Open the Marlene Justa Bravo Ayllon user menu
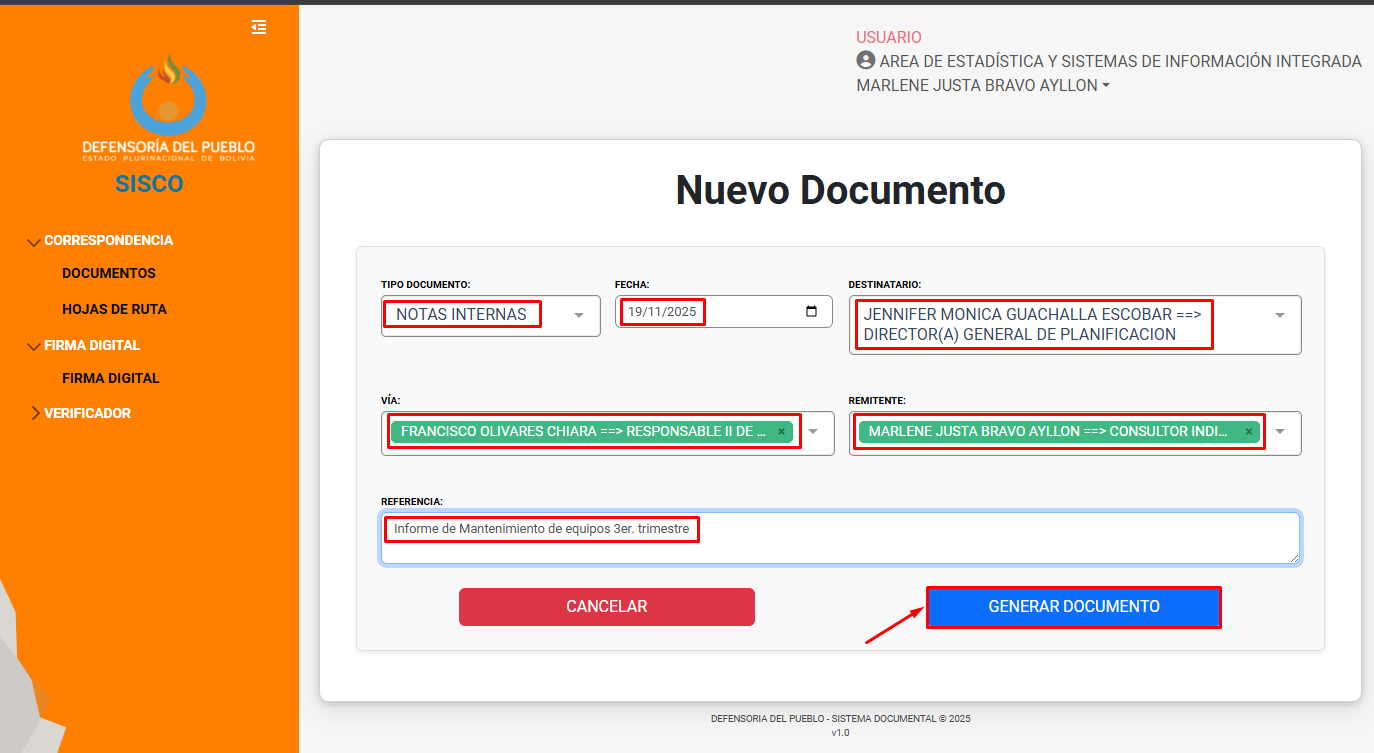Screen dimensions: 1374x753 pyautogui.click(x=983, y=86)
